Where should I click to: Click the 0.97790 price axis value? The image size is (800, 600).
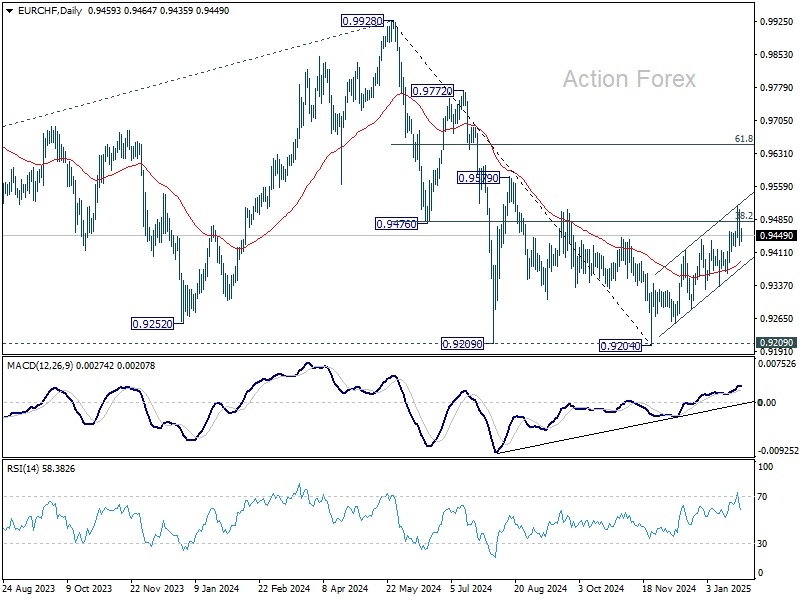pyautogui.click(x=777, y=88)
